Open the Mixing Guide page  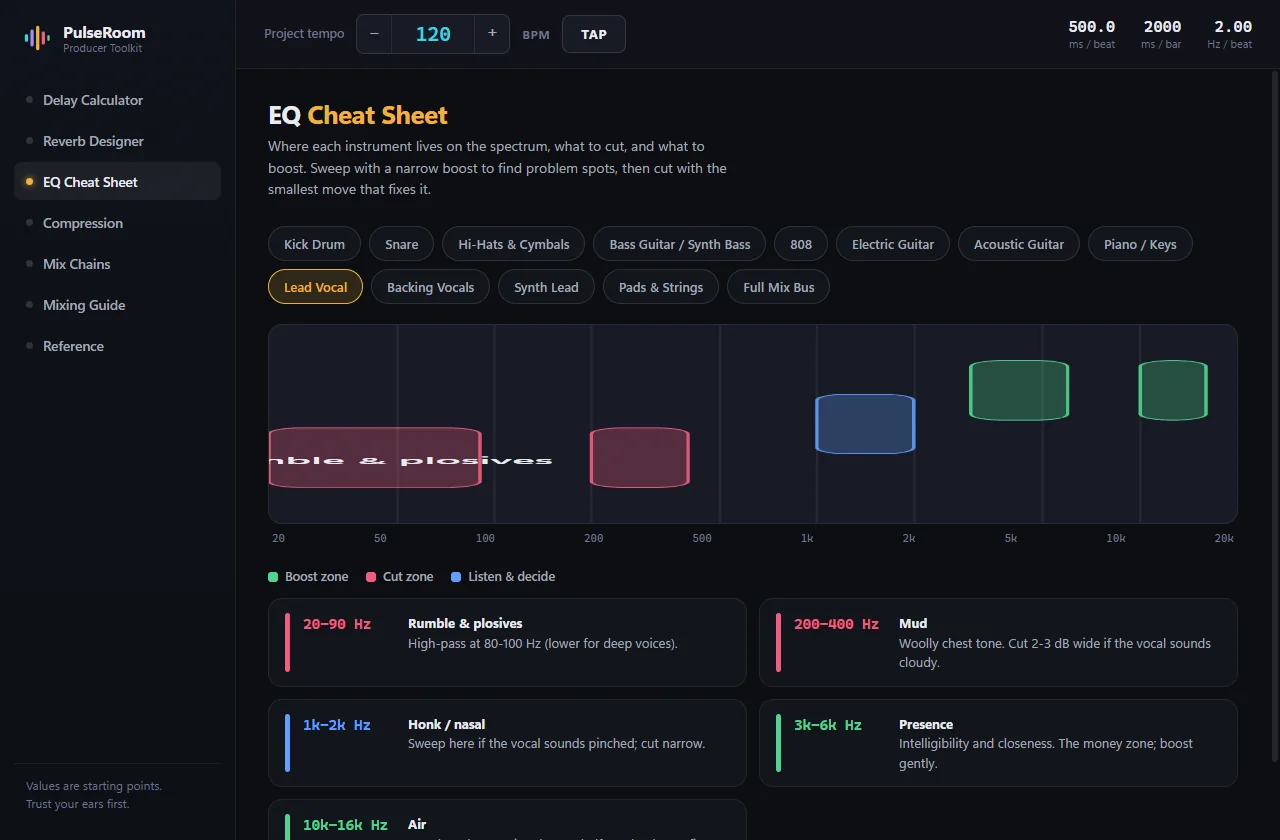(x=117, y=305)
